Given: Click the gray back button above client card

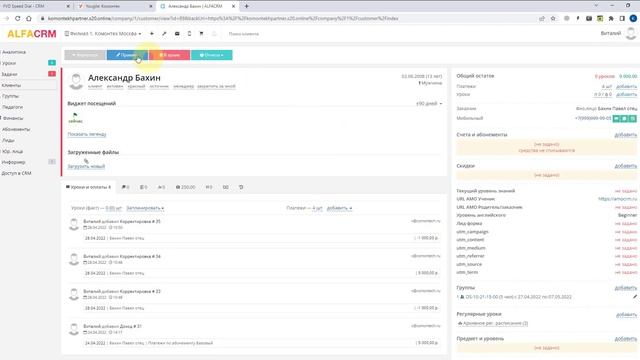Looking at the screenshot, I should (85, 55).
